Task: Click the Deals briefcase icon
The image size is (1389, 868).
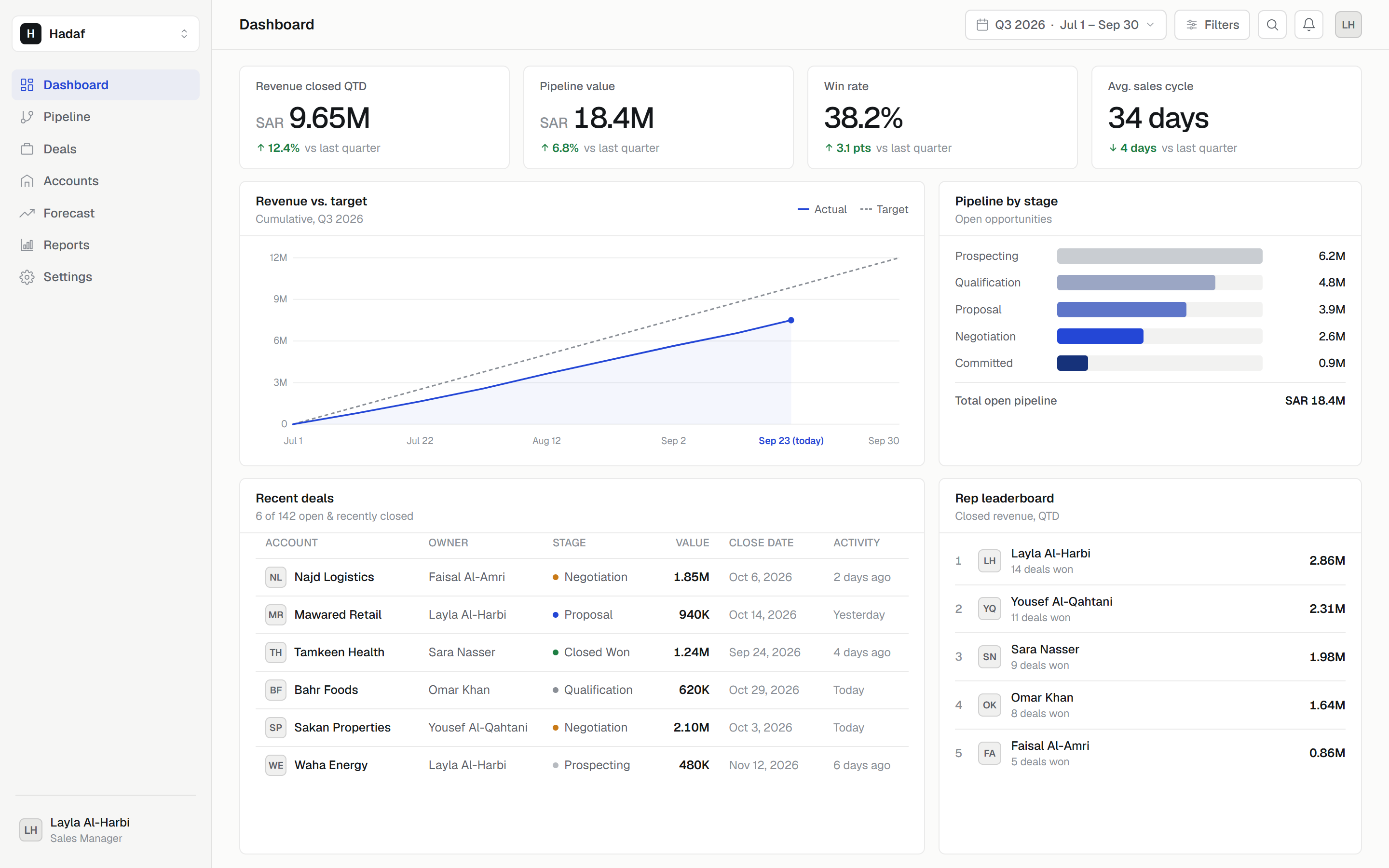Action: [x=27, y=149]
